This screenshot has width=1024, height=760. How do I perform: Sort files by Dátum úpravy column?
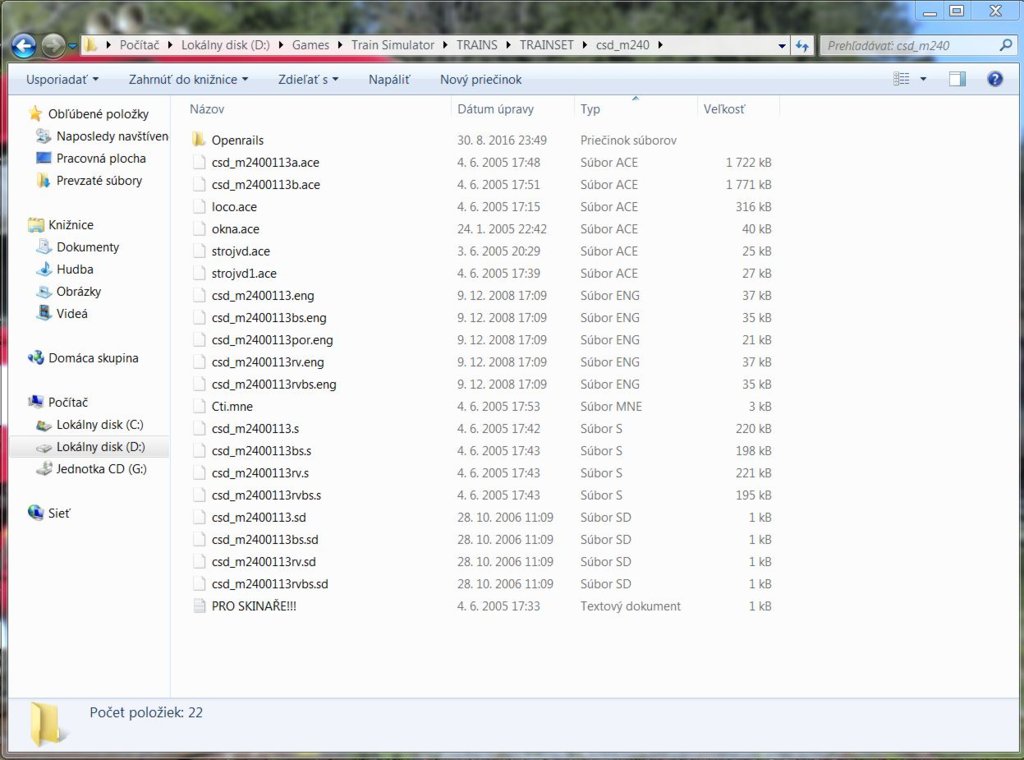(495, 109)
